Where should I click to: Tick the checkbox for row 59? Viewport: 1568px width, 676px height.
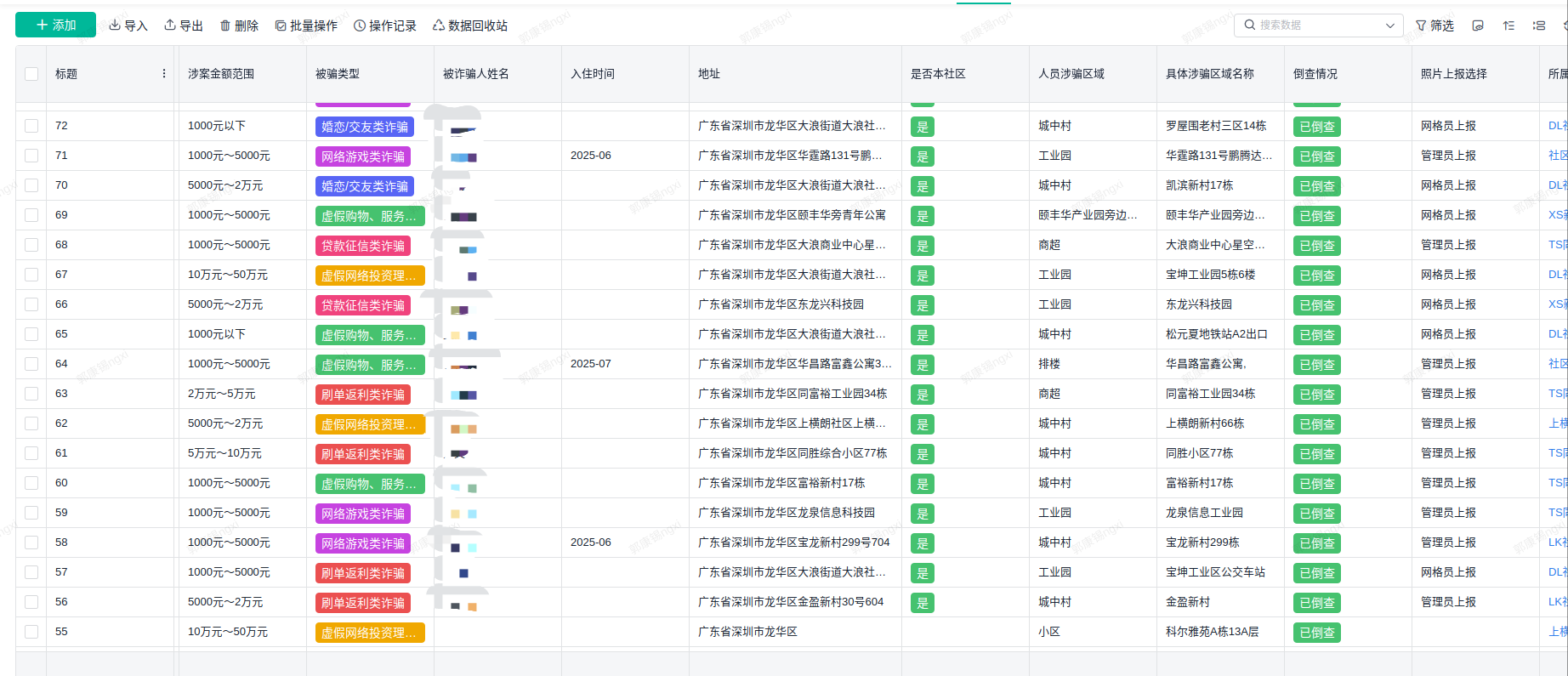[x=31, y=513]
